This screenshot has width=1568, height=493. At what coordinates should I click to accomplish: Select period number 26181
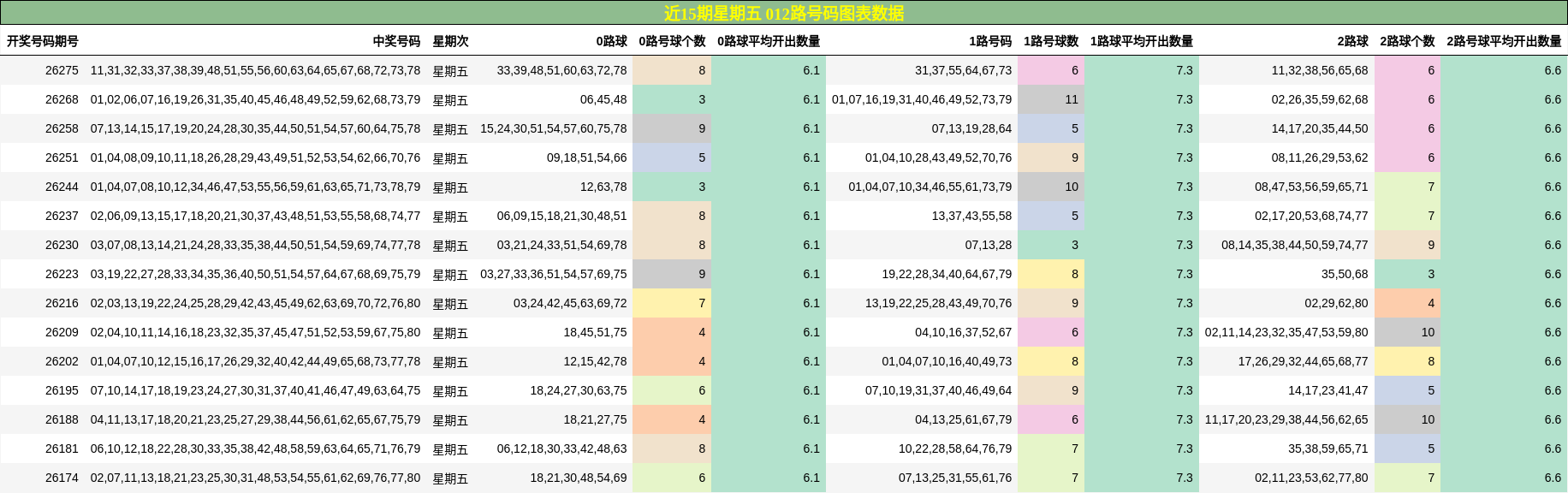click(62, 448)
